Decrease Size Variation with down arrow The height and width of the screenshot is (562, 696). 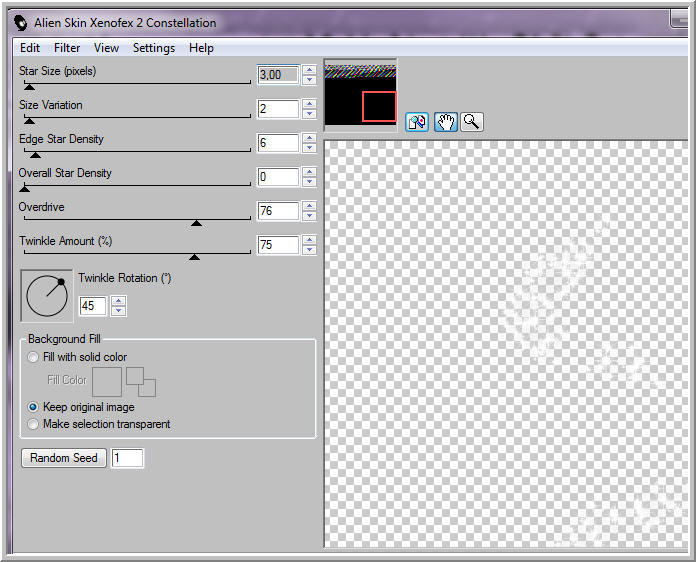point(309,114)
